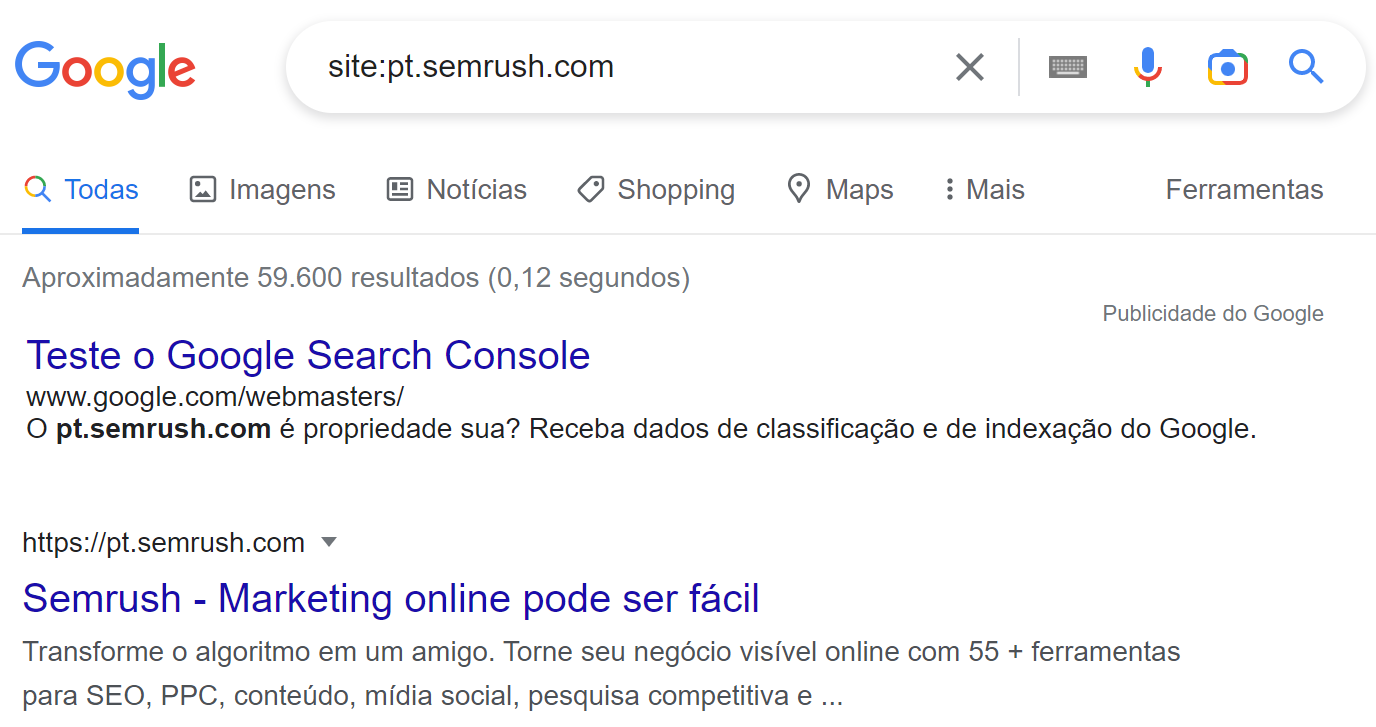Screen dimensions: 1376x727
Task: Click the magnifying glass to run the search
Action: tap(1306, 67)
